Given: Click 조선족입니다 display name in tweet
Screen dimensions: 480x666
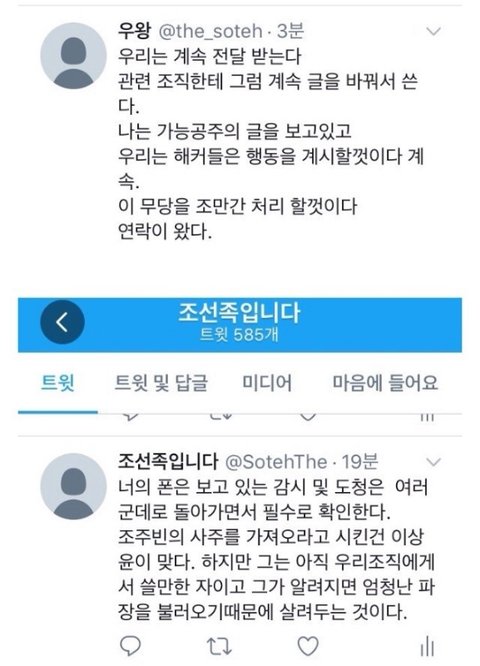Looking at the screenshot, I should click(168, 462).
